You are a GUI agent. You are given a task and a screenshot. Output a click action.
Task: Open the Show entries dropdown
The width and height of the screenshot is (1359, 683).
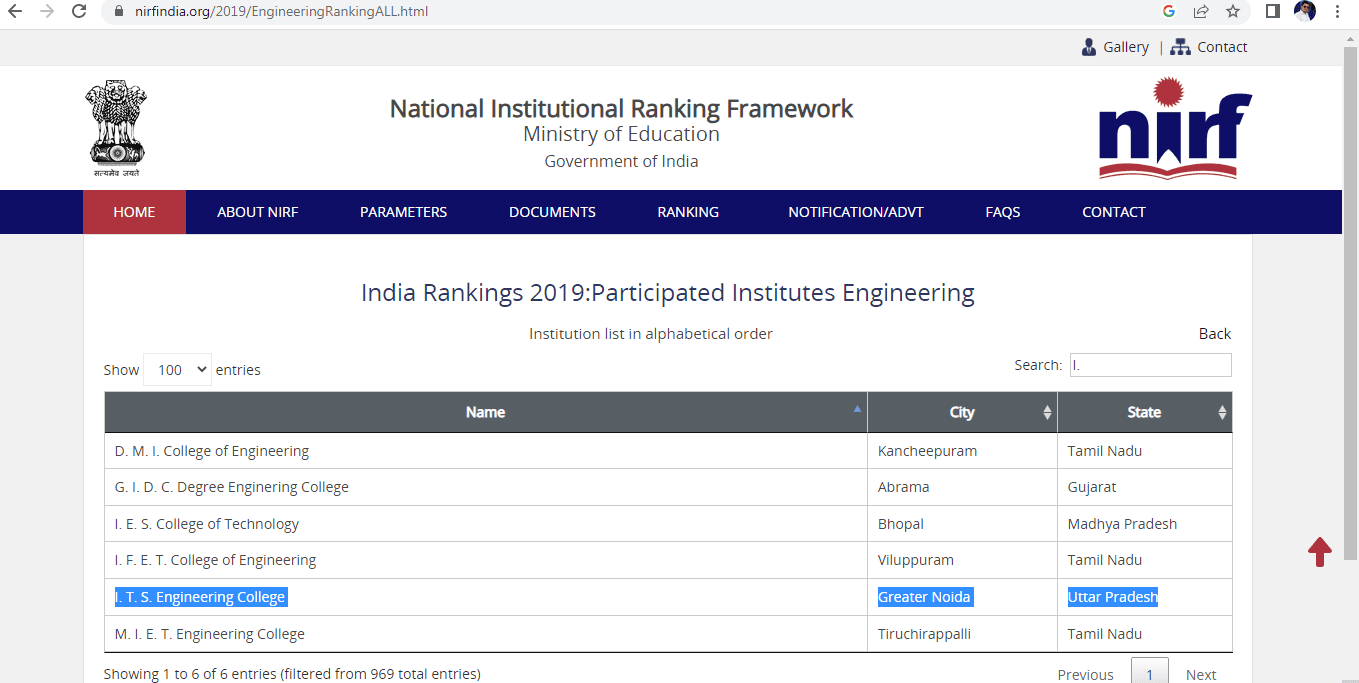[x=177, y=369]
